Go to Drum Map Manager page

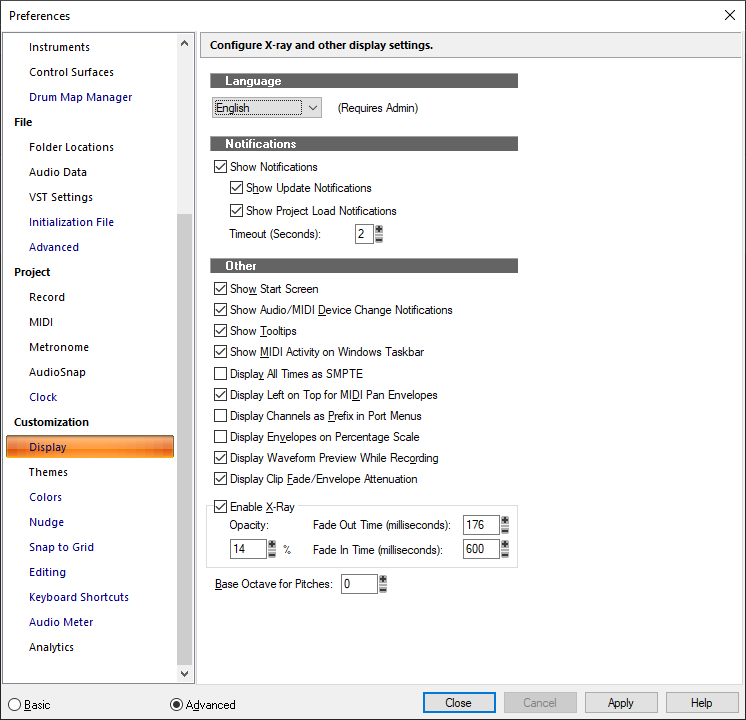tap(80, 97)
